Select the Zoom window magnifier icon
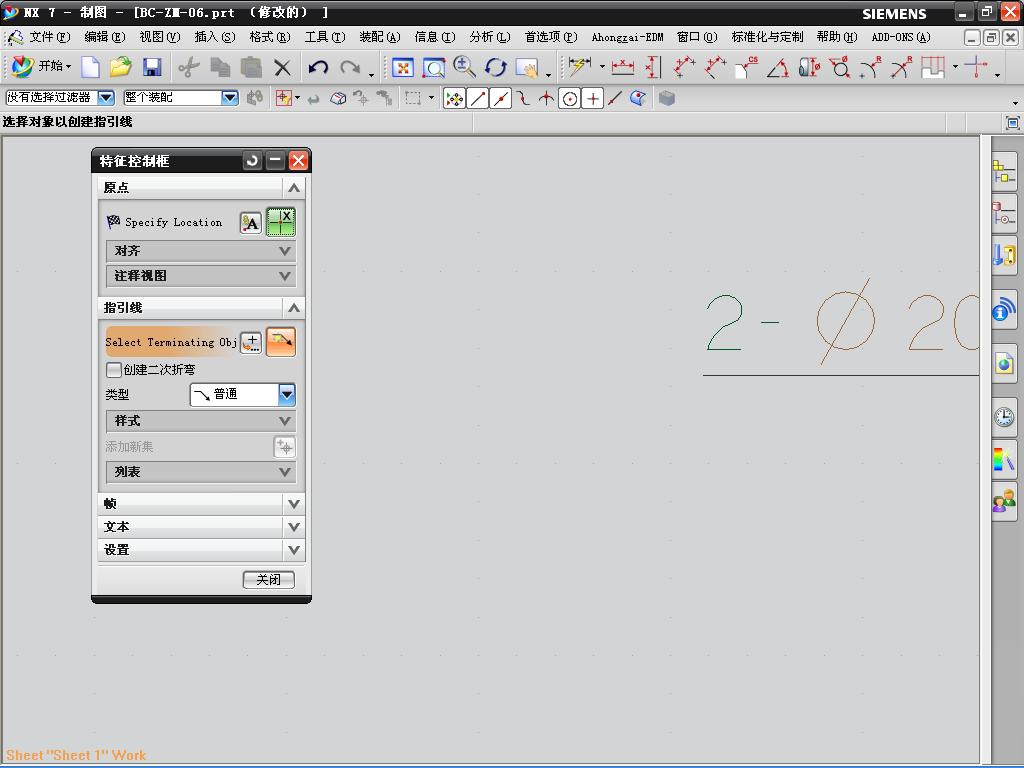The width and height of the screenshot is (1024, 768). (434, 67)
